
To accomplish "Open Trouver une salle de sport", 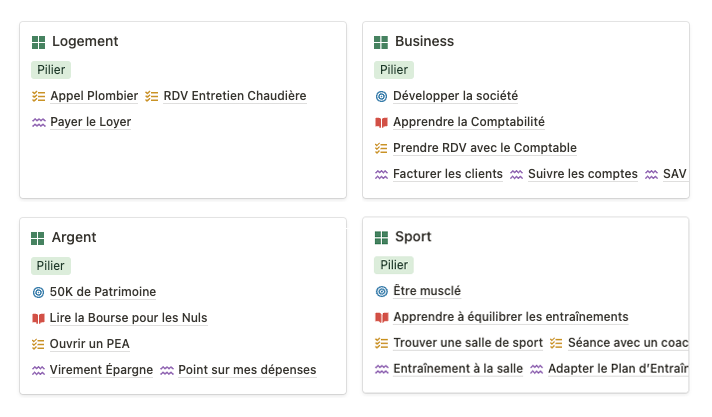I will (x=467, y=344).
